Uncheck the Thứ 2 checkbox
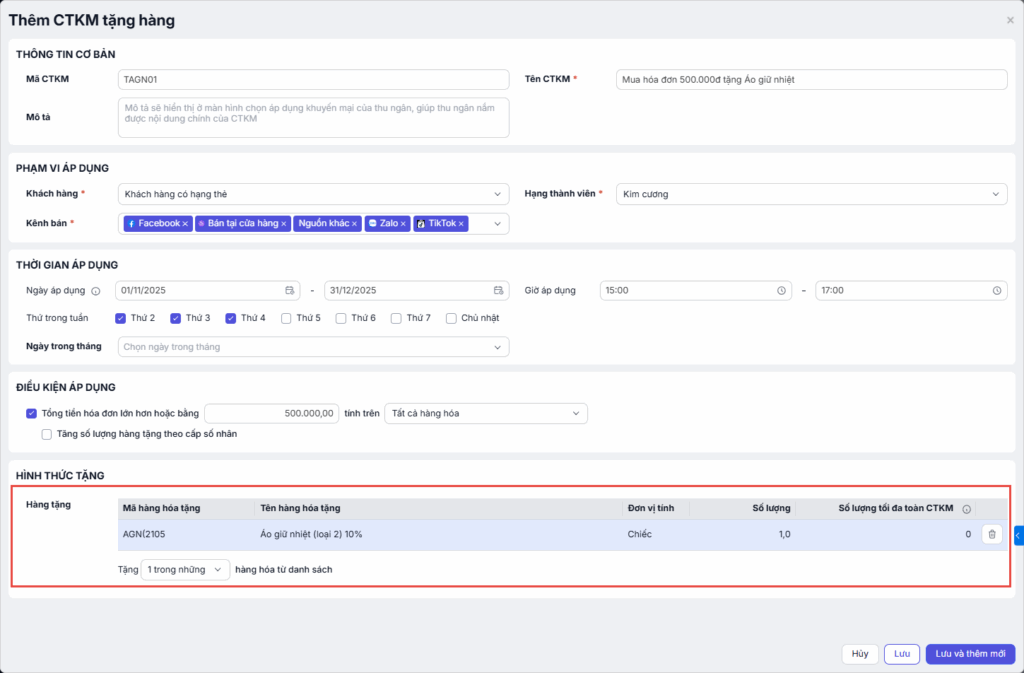 [x=121, y=318]
